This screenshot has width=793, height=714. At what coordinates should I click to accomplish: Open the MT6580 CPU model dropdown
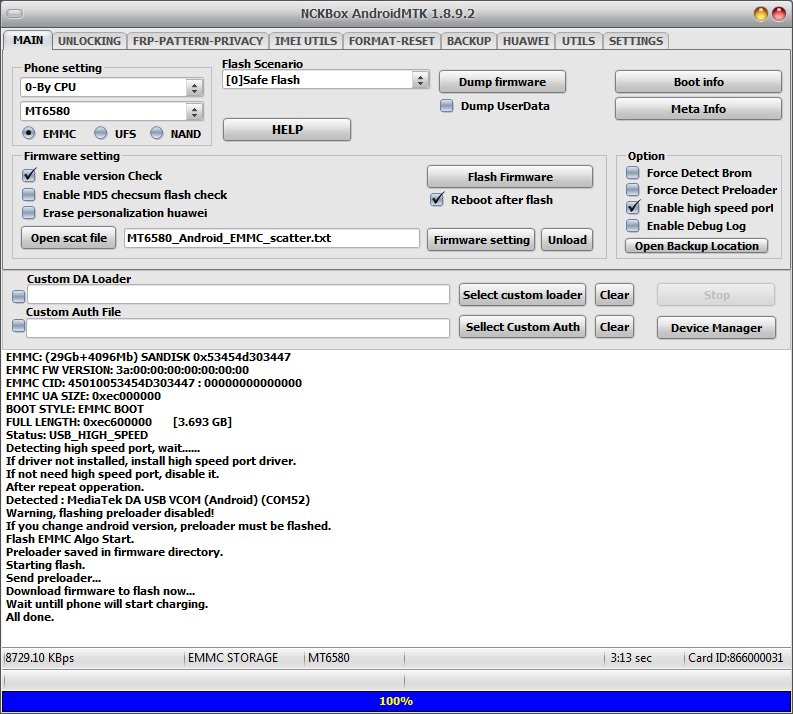point(194,111)
